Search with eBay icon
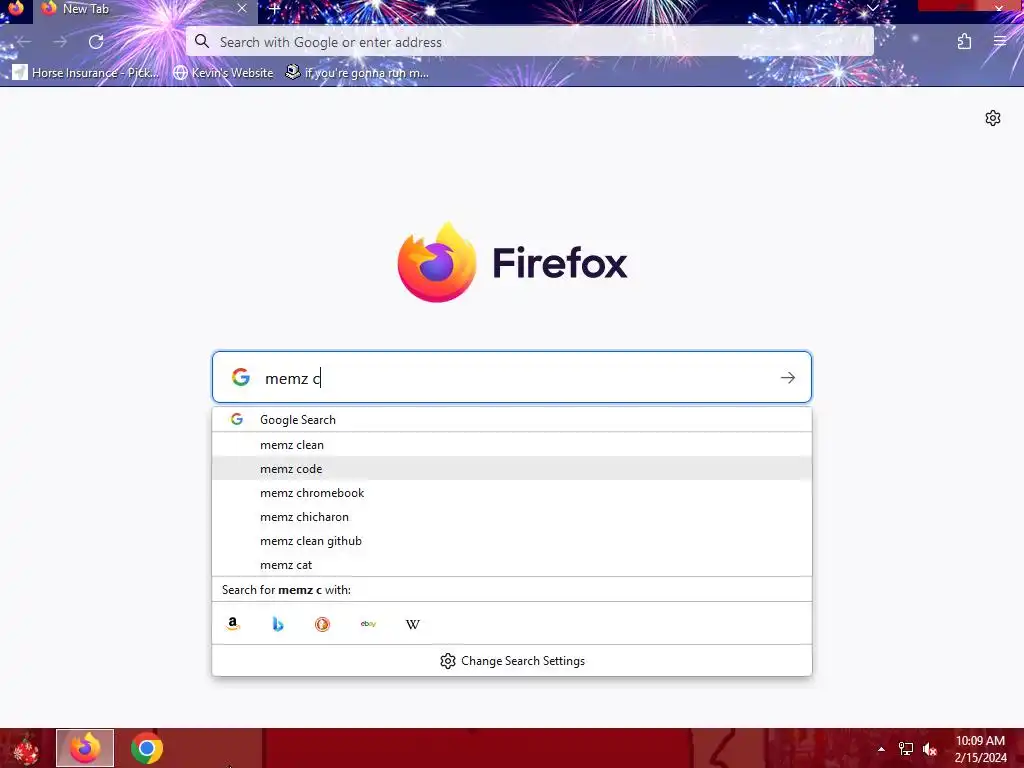This screenshot has height=768, width=1024. point(368,624)
